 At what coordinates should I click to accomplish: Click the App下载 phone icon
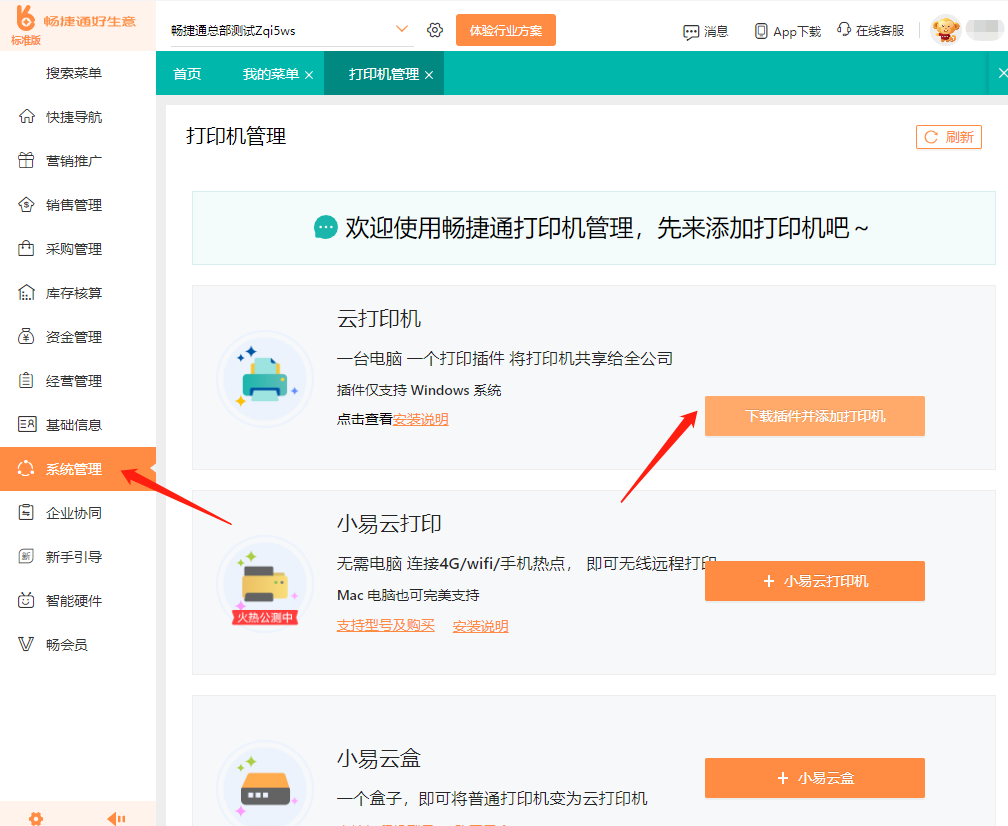click(x=761, y=31)
